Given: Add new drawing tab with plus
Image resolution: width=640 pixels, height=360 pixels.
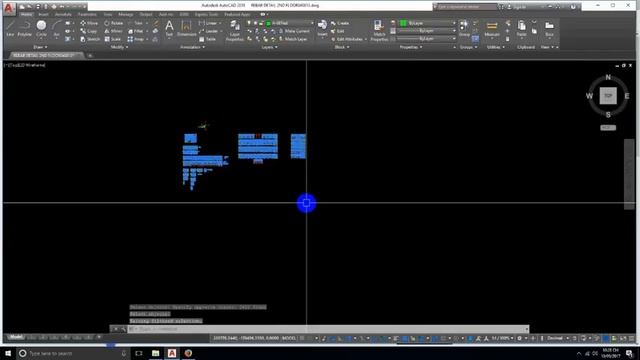Looking at the screenshot, I should pyautogui.click(x=90, y=55).
